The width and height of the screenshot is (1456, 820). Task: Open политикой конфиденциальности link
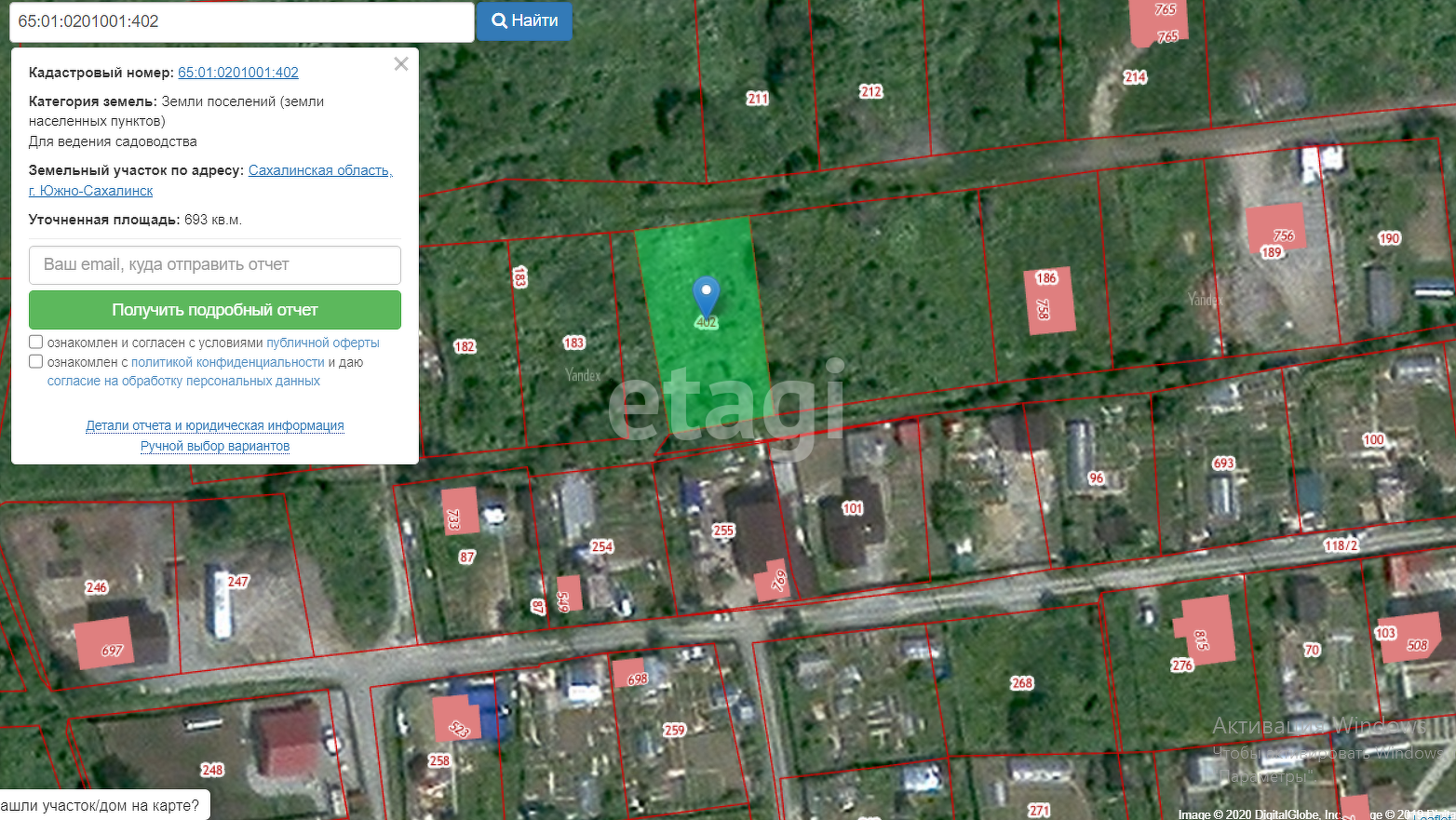pyautogui.click(x=228, y=362)
